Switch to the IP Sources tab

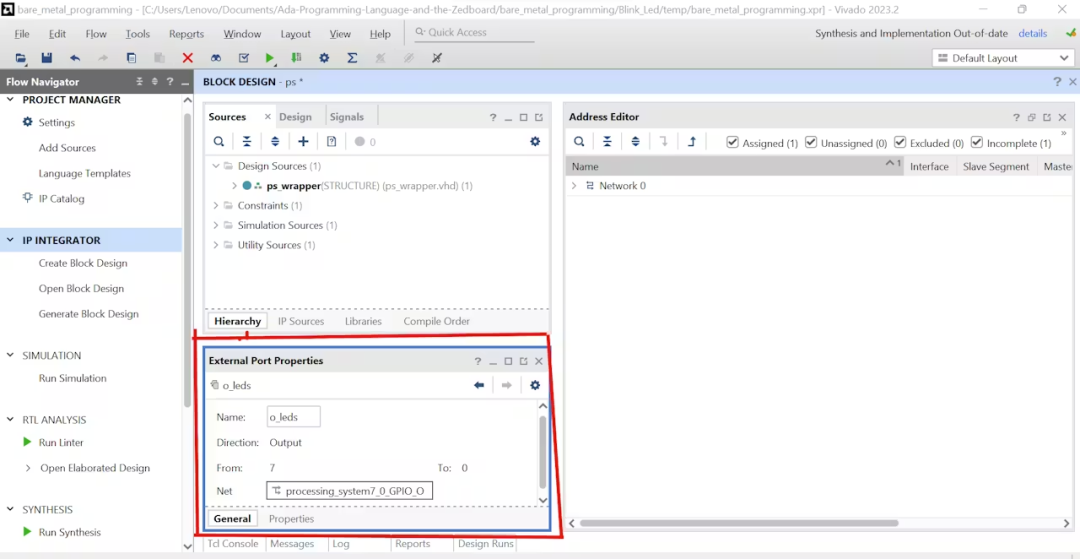click(x=301, y=321)
